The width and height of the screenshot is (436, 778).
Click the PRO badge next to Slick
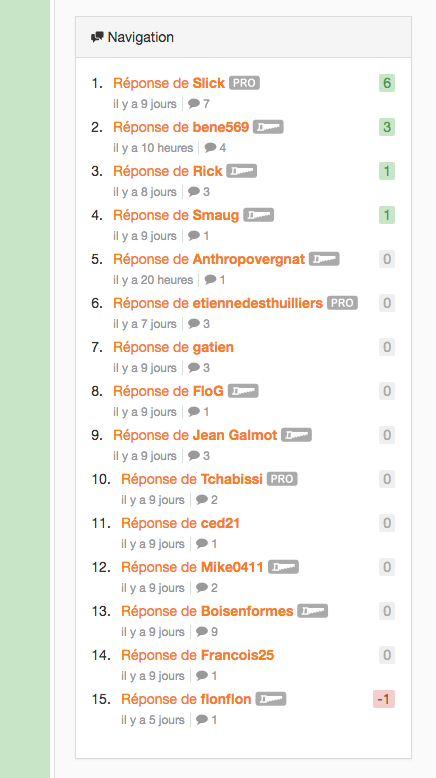click(245, 83)
